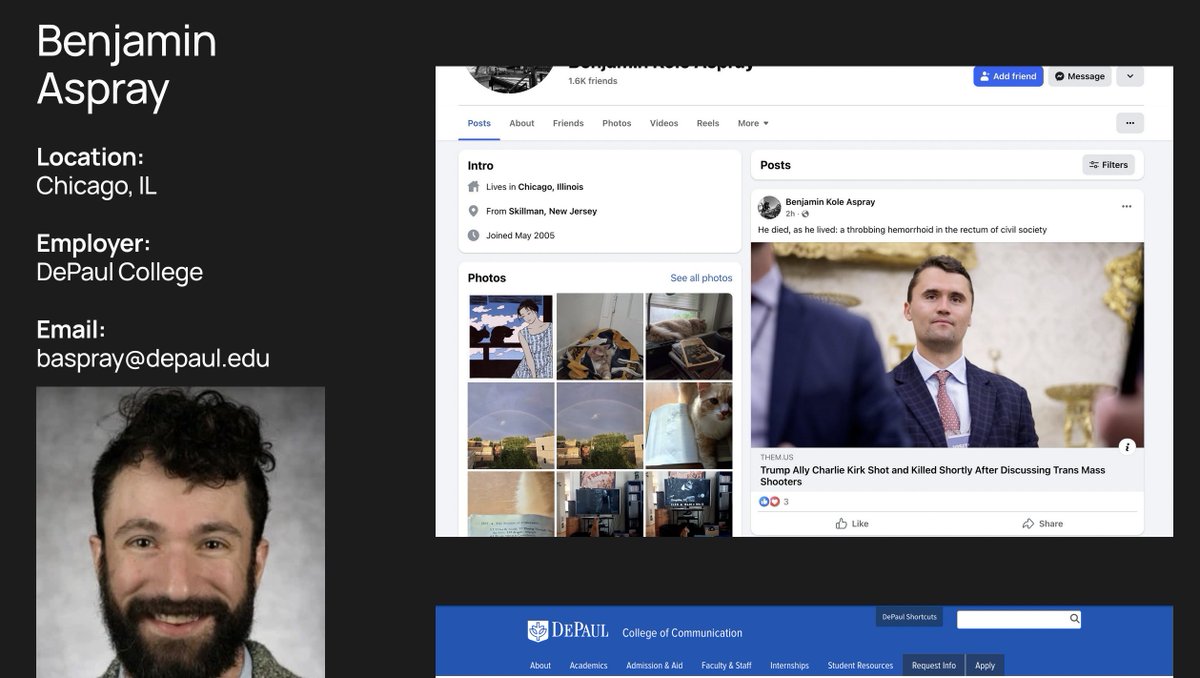Click the Share button under the post
The width and height of the screenshot is (1200, 678).
pos(1042,523)
